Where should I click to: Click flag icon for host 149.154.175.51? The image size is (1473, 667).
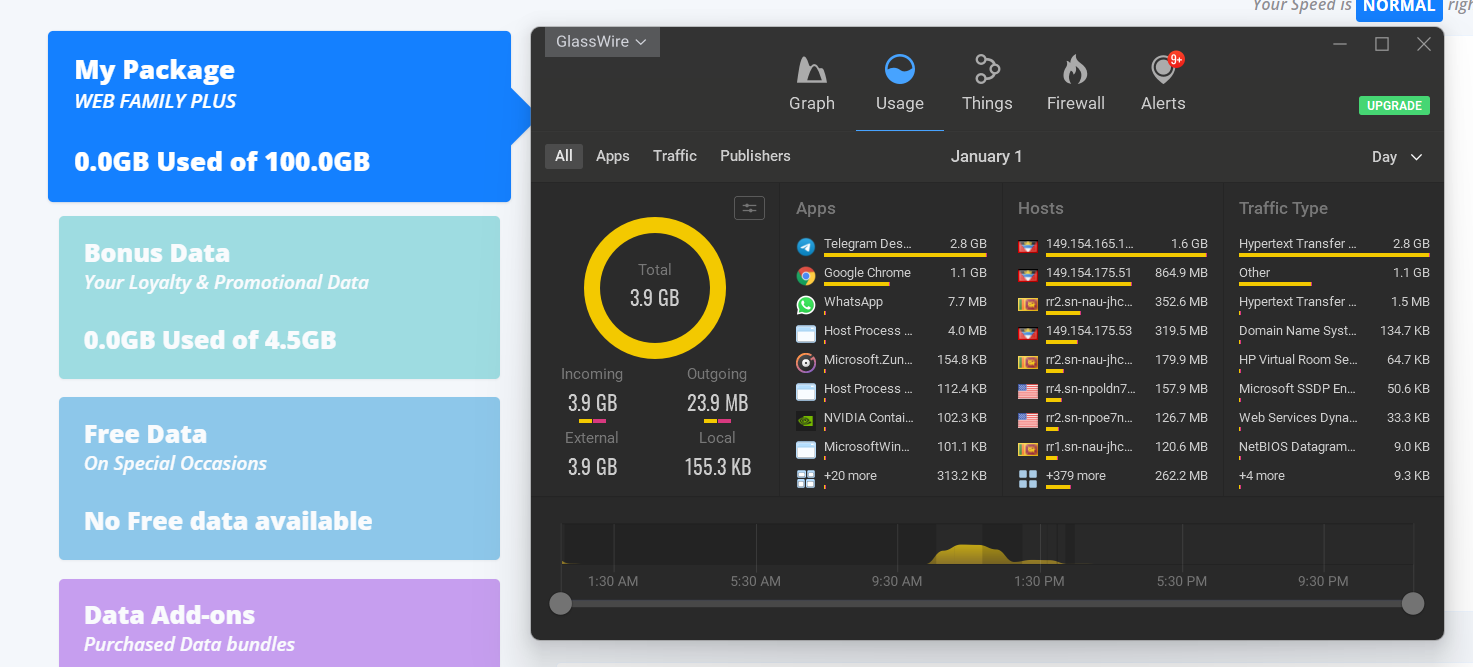pos(1028,275)
